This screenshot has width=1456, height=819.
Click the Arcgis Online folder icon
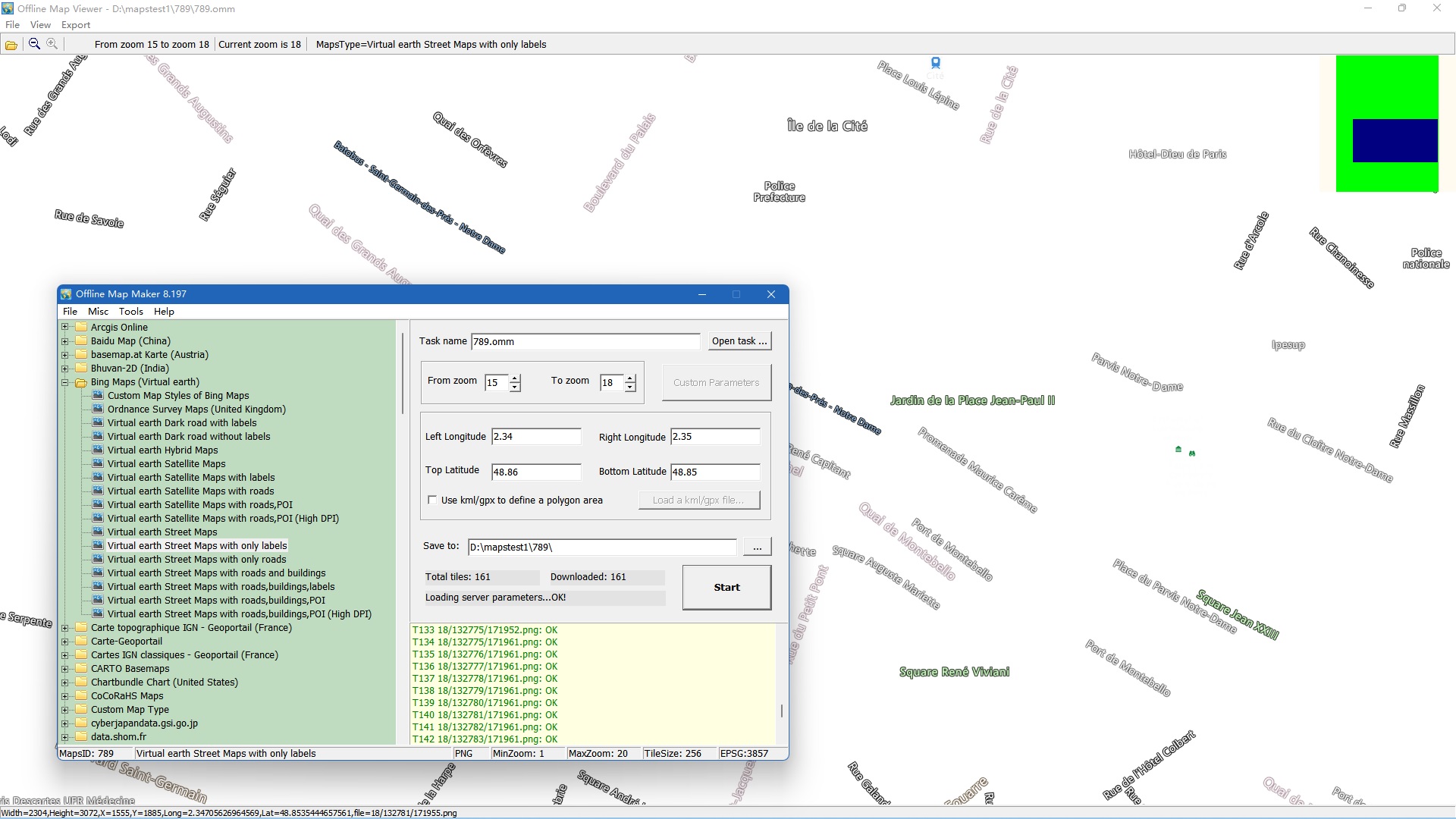pyautogui.click(x=81, y=327)
